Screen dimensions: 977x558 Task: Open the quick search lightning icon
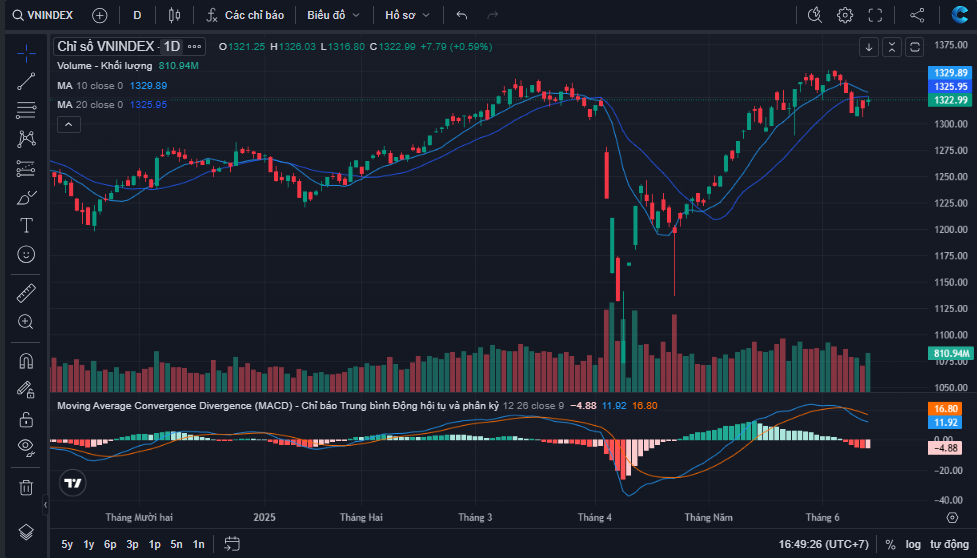814,15
